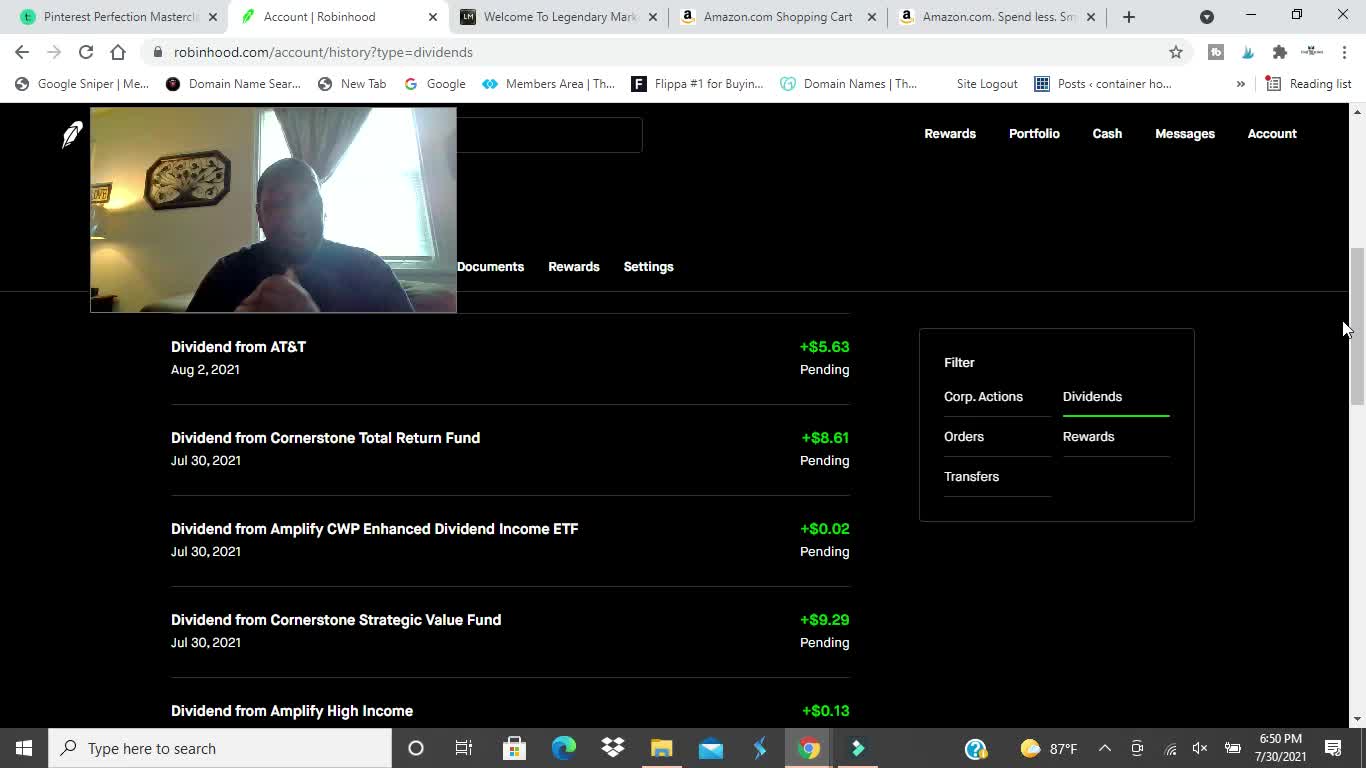
Task: Open the Wi-Fi network tray icon
Action: (x=1169, y=748)
